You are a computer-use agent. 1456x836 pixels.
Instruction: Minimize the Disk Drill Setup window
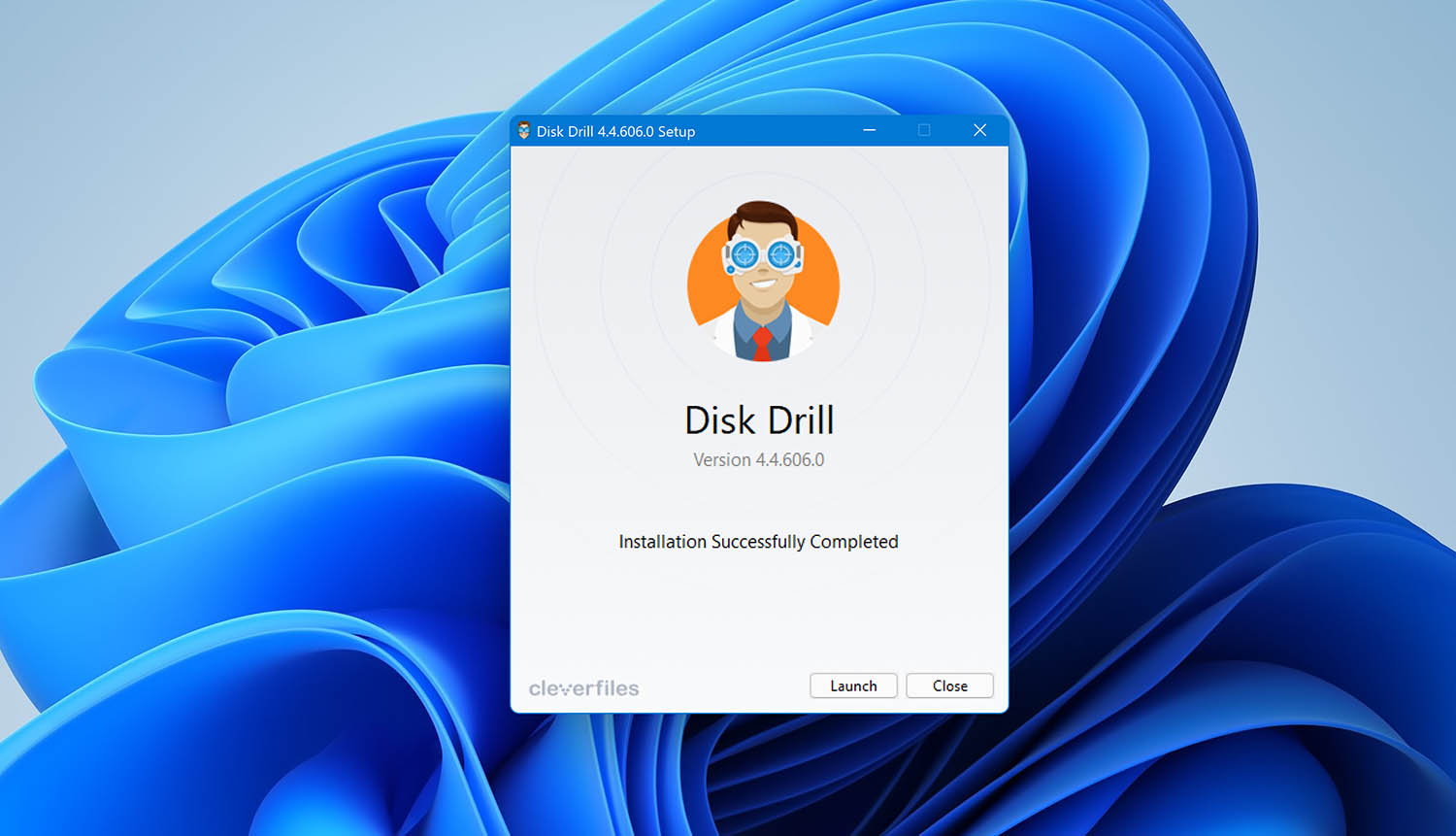(870, 130)
